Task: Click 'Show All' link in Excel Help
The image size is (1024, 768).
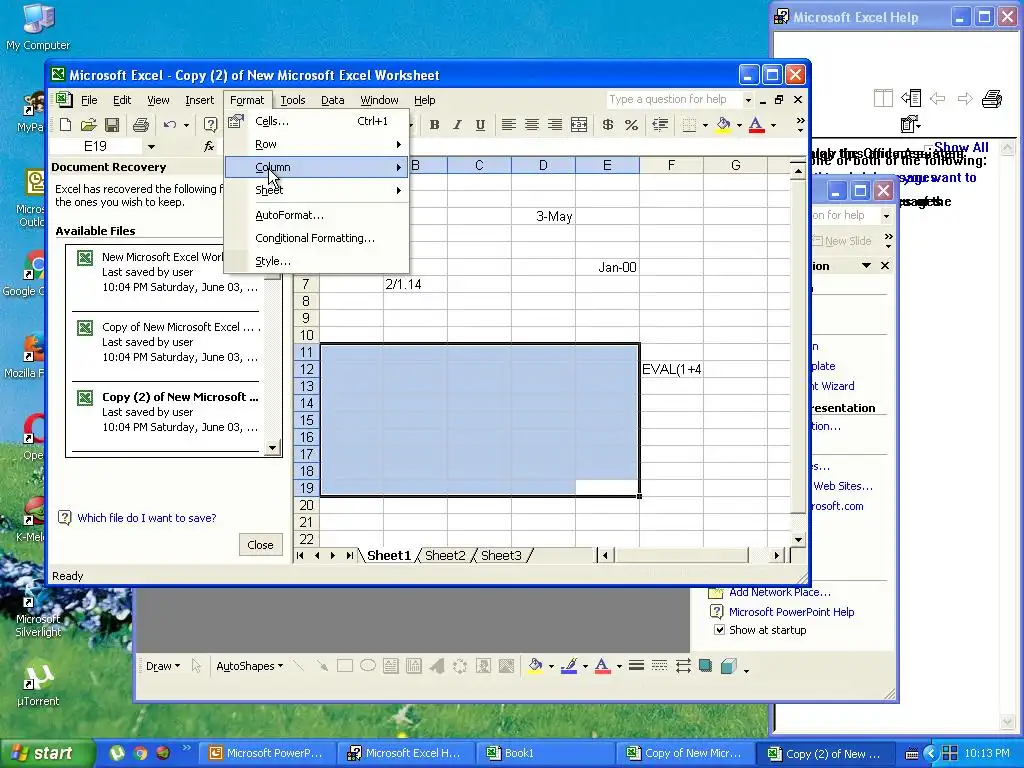Action: click(x=961, y=148)
